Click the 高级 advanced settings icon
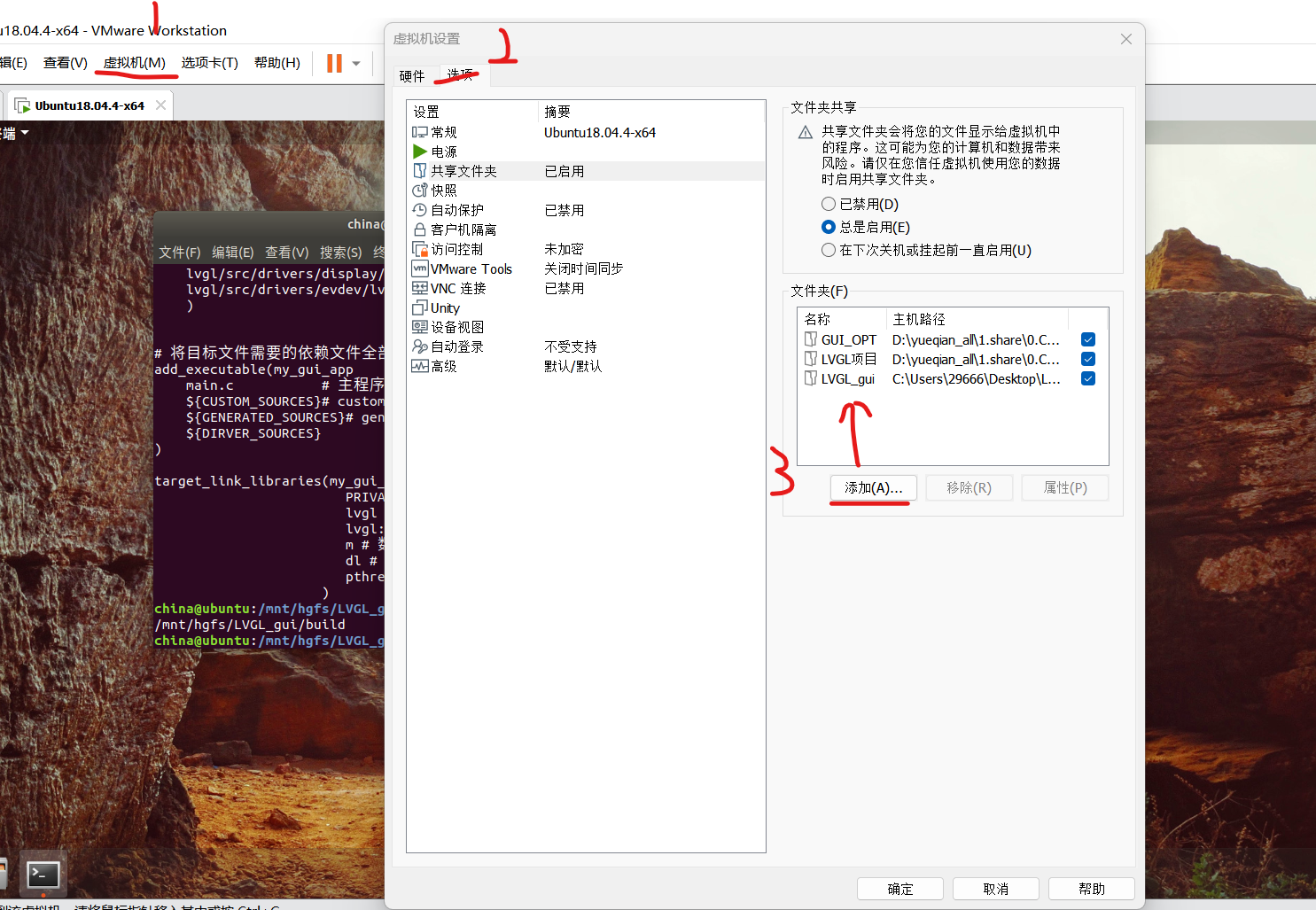The width and height of the screenshot is (1316, 910). point(420,366)
